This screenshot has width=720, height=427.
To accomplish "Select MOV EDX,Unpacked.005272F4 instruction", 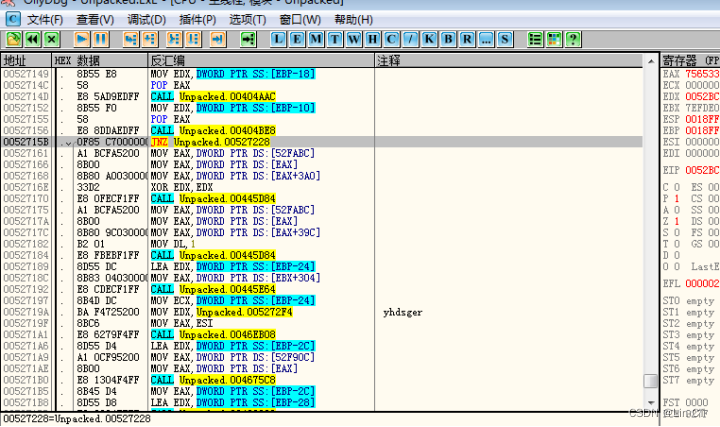I will click(x=221, y=312).
